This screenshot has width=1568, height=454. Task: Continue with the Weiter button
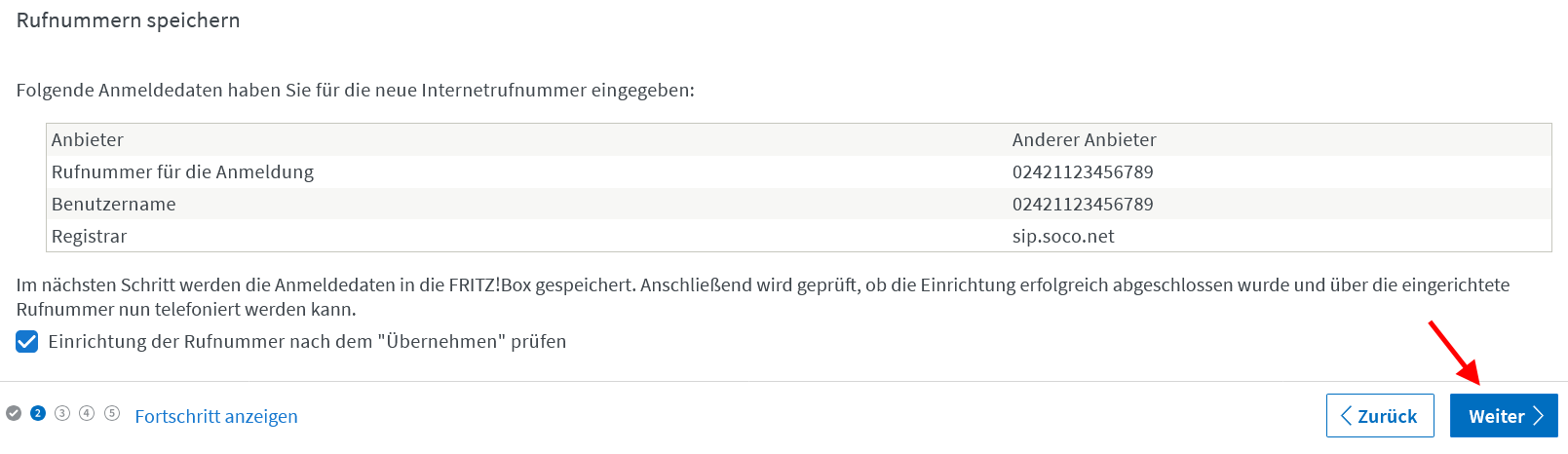pos(1504,416)
